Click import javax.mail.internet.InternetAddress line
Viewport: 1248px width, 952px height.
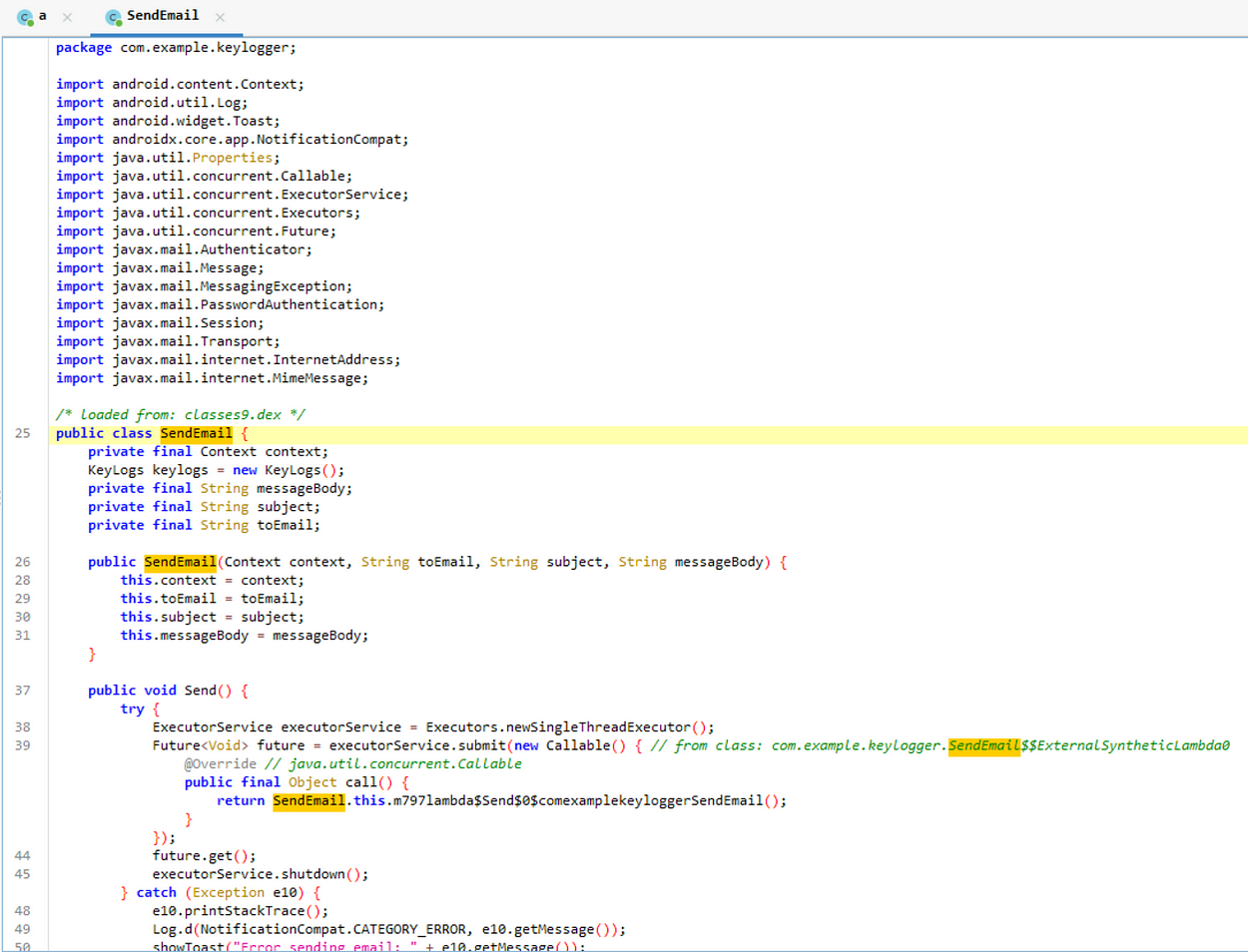tap(229, 360)
